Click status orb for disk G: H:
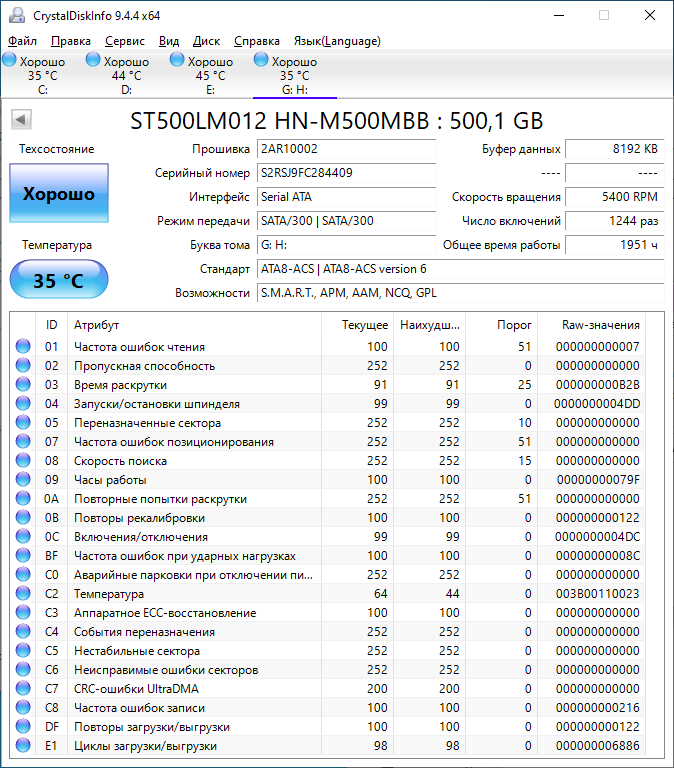Screen dimensions: 674x768 (261, 60)
